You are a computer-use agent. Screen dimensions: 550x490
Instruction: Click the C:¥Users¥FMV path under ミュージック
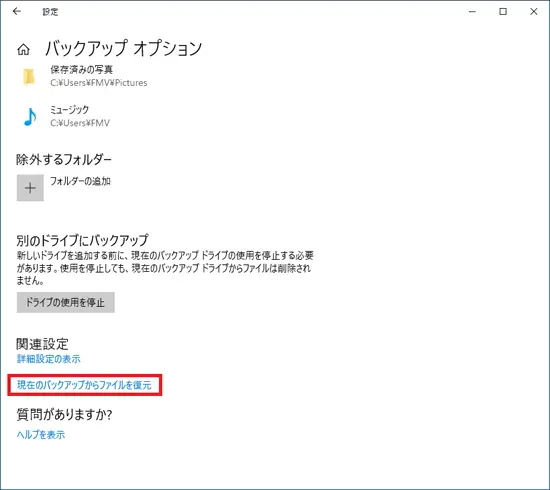click(x=80, y=123)
